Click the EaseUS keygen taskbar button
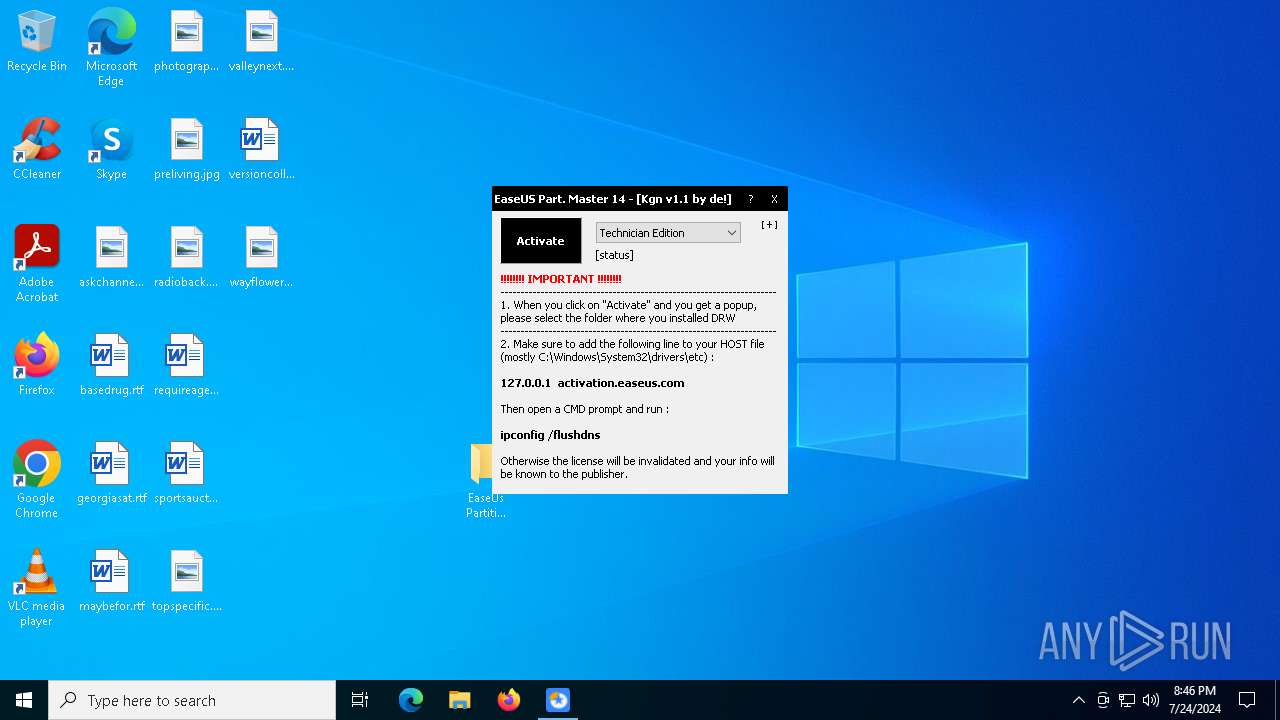This screenshot has width=1280, height=720. coord(558,700)
